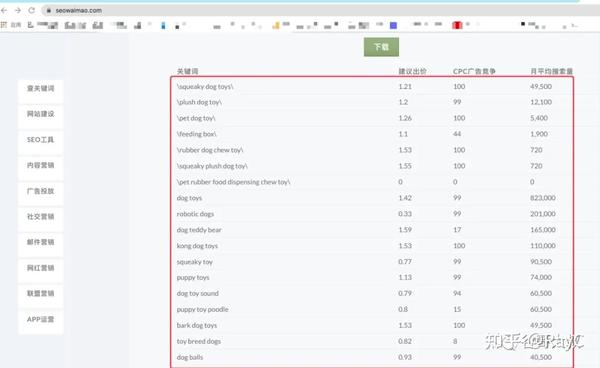Click the 'puppy toys' keyword
The image size is (600, 368).
point(193,277)
